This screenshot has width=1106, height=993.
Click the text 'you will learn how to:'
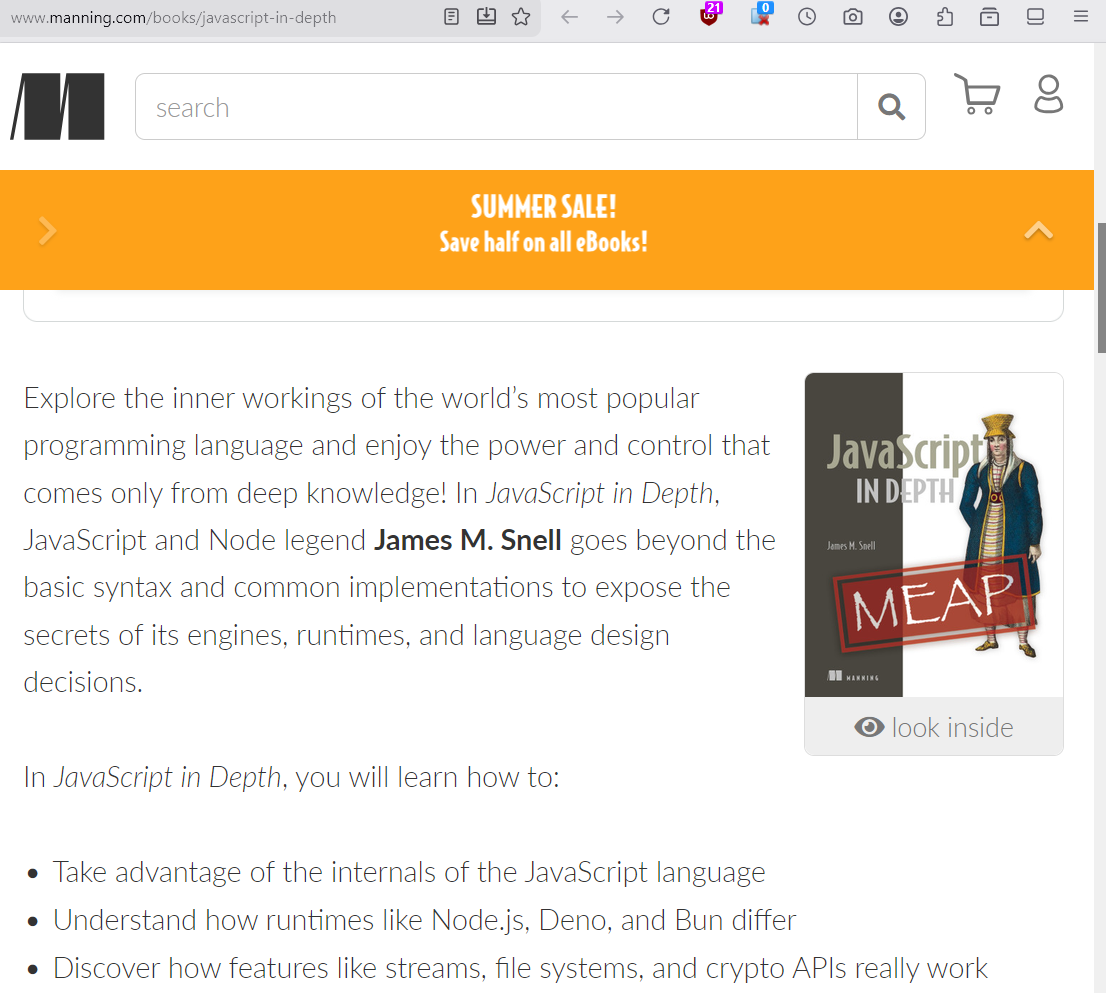tap(427, 777)
